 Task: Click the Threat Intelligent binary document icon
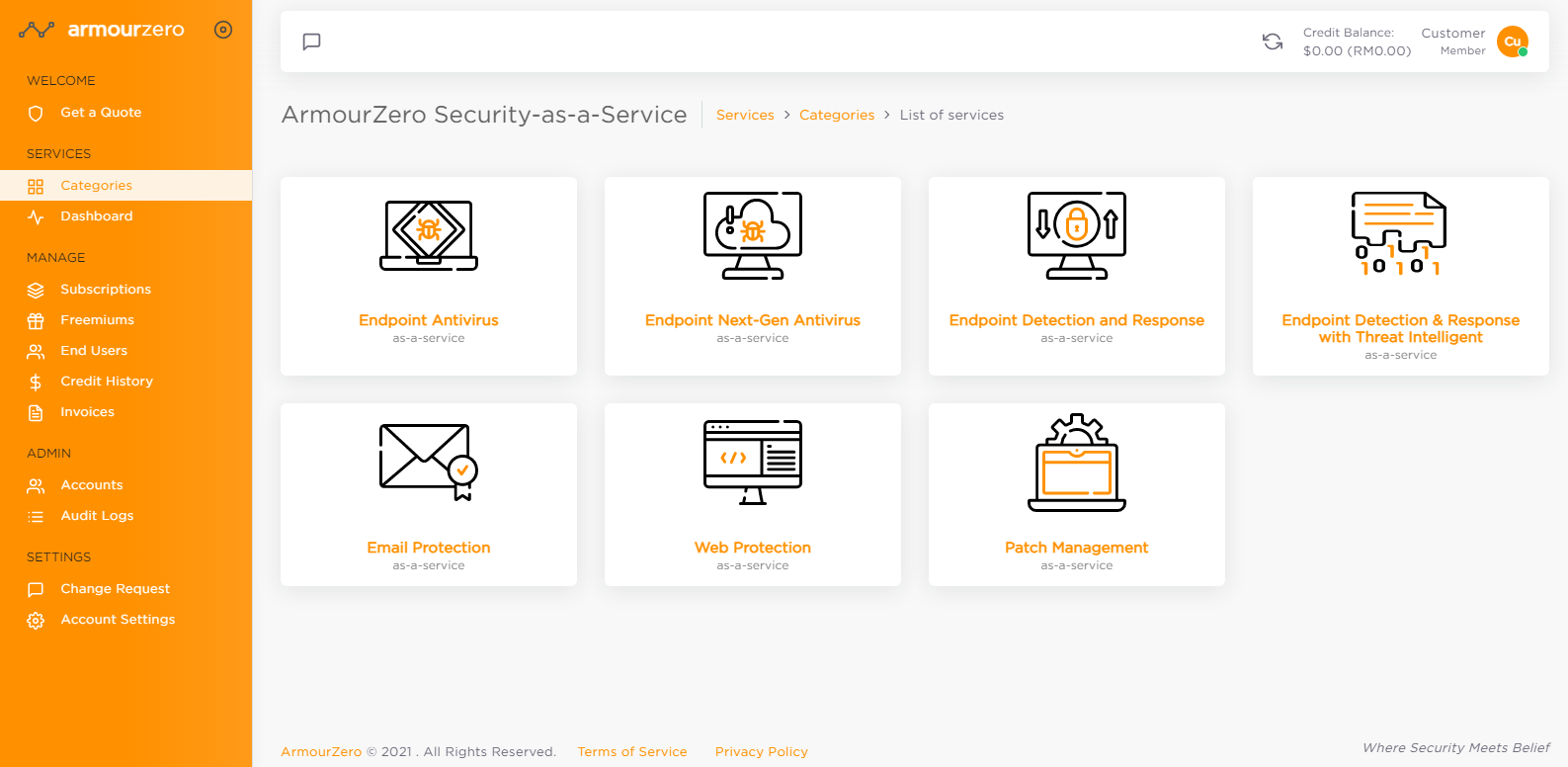click(1400, 234)
